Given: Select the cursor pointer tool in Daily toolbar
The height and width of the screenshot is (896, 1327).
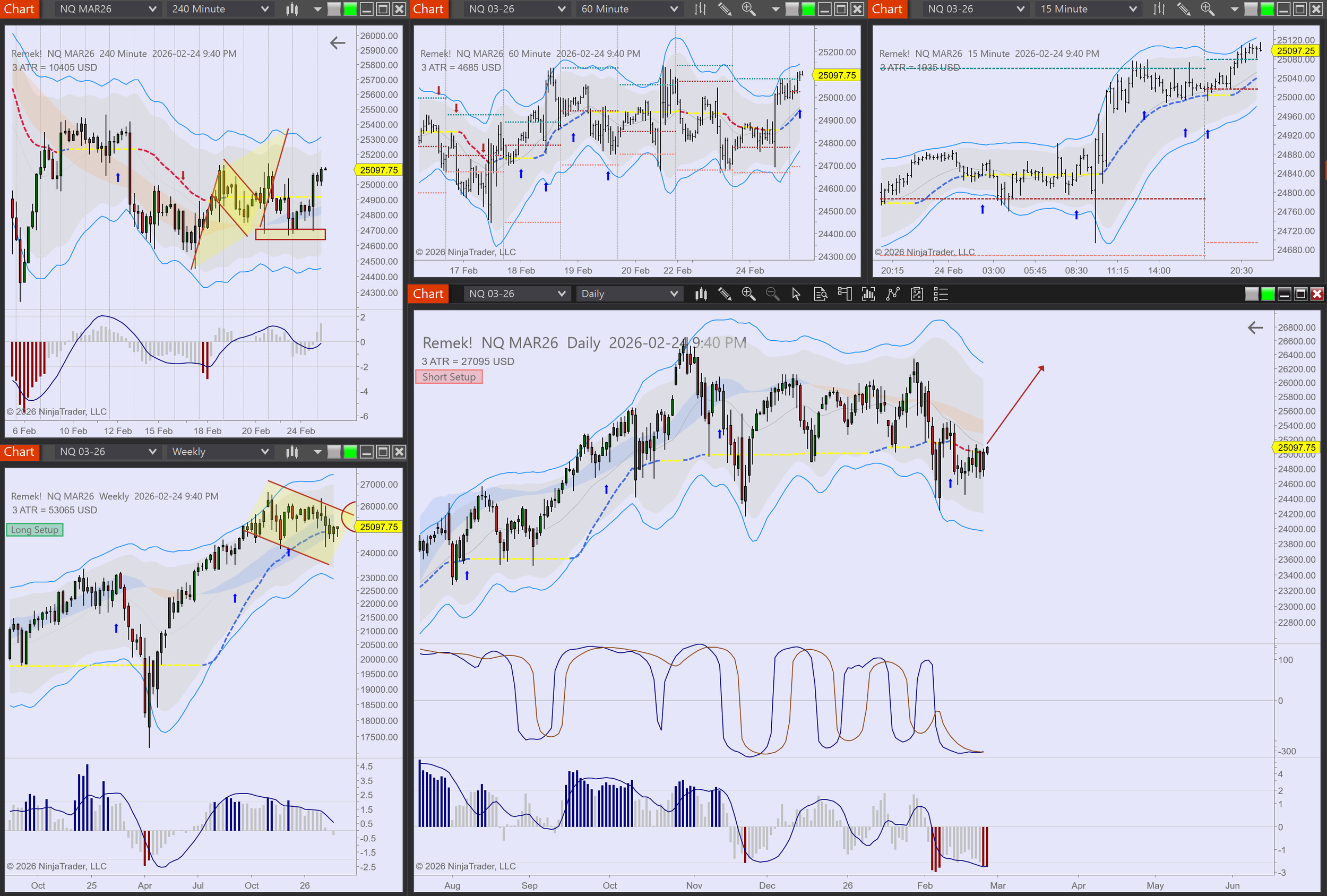Looking at the screenshot, I should 796,294.
